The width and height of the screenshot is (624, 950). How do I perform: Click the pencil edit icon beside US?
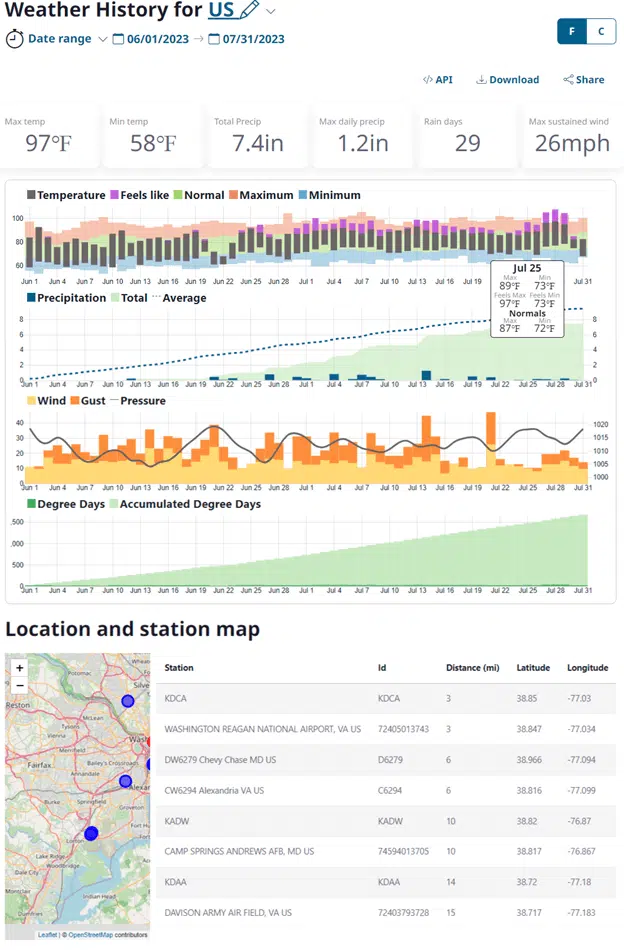[x=249, y=11]
